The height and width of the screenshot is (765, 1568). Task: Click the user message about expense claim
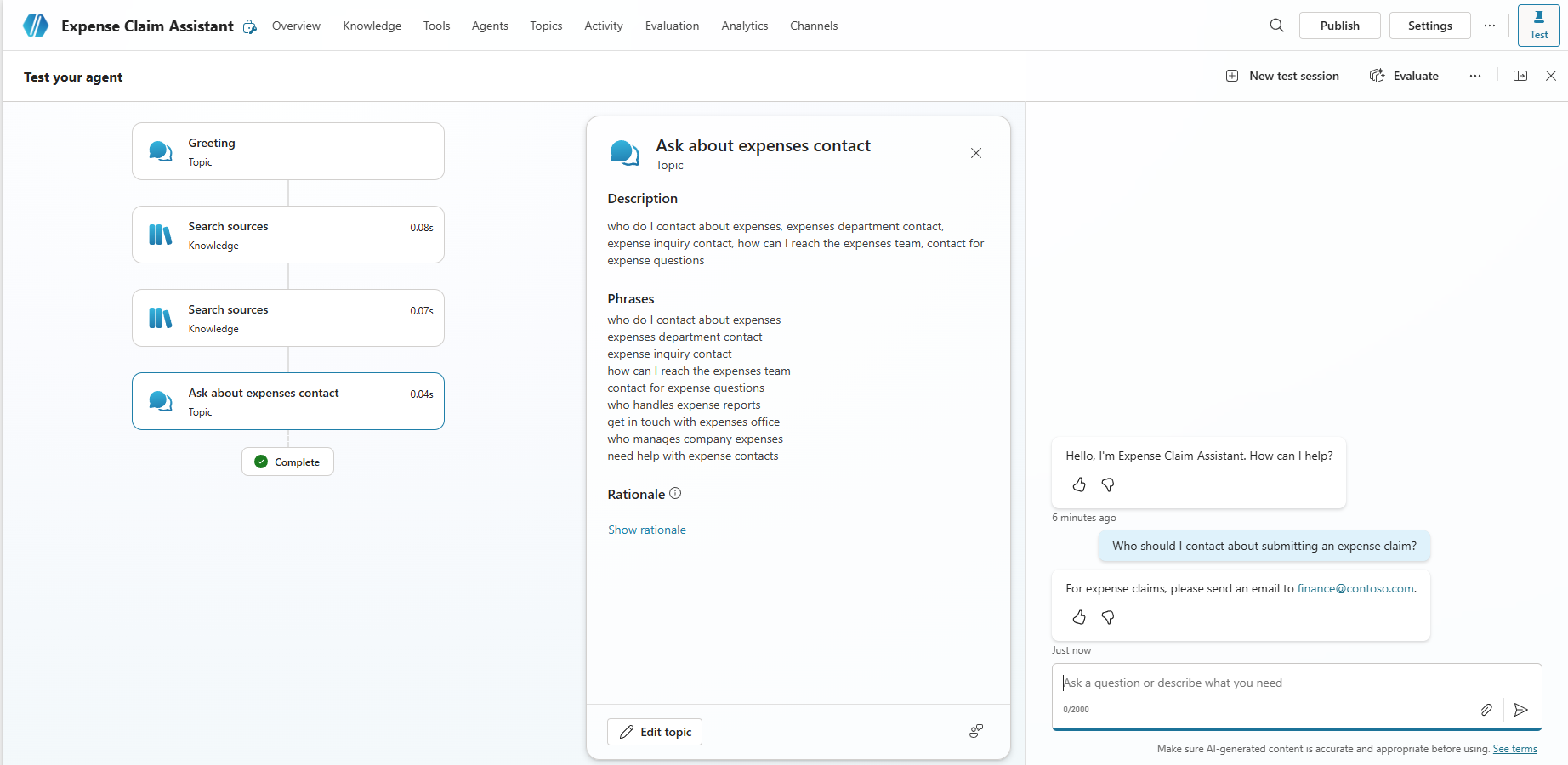(x=1264, y=546)
